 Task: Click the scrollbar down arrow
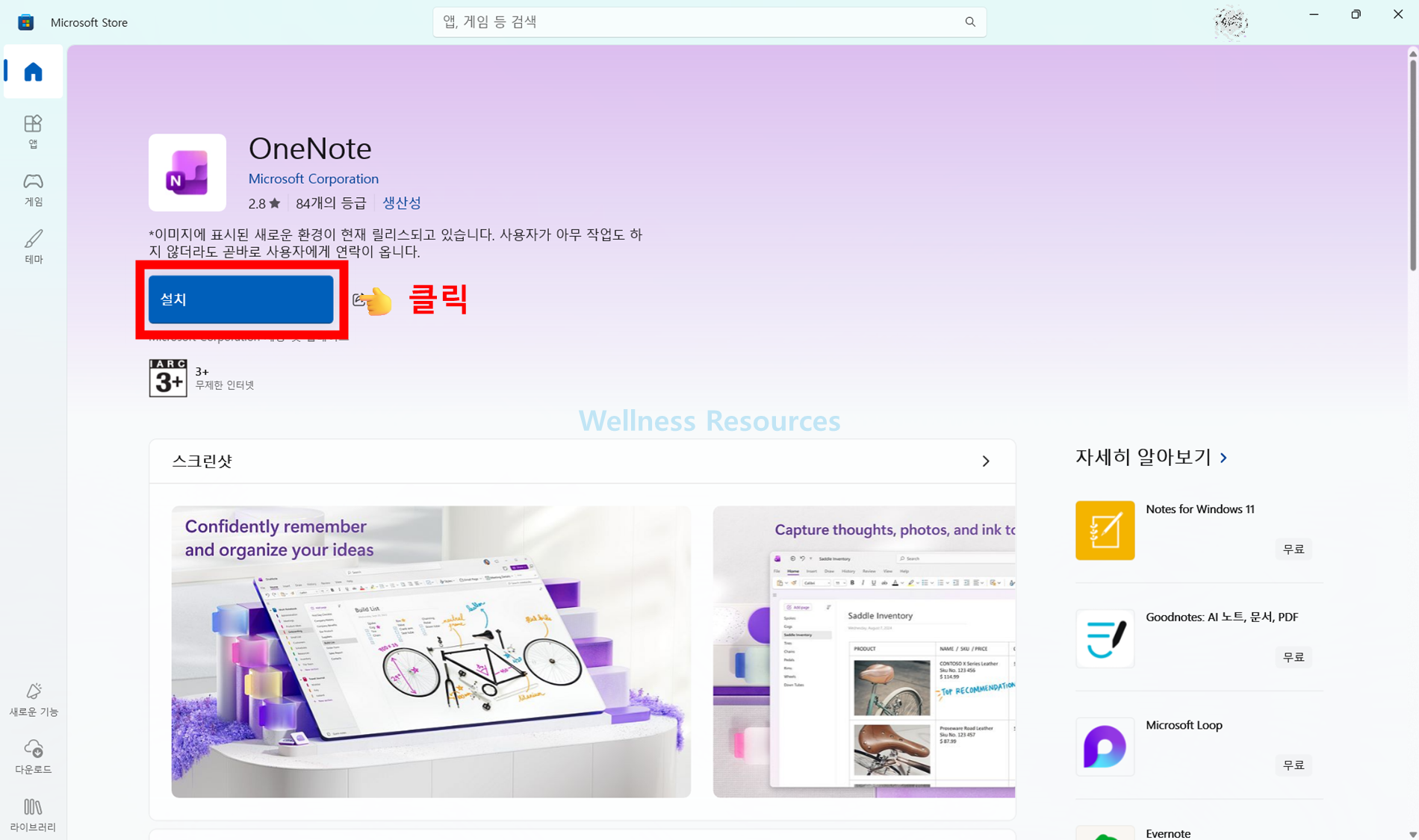(x=1412, y=834)
